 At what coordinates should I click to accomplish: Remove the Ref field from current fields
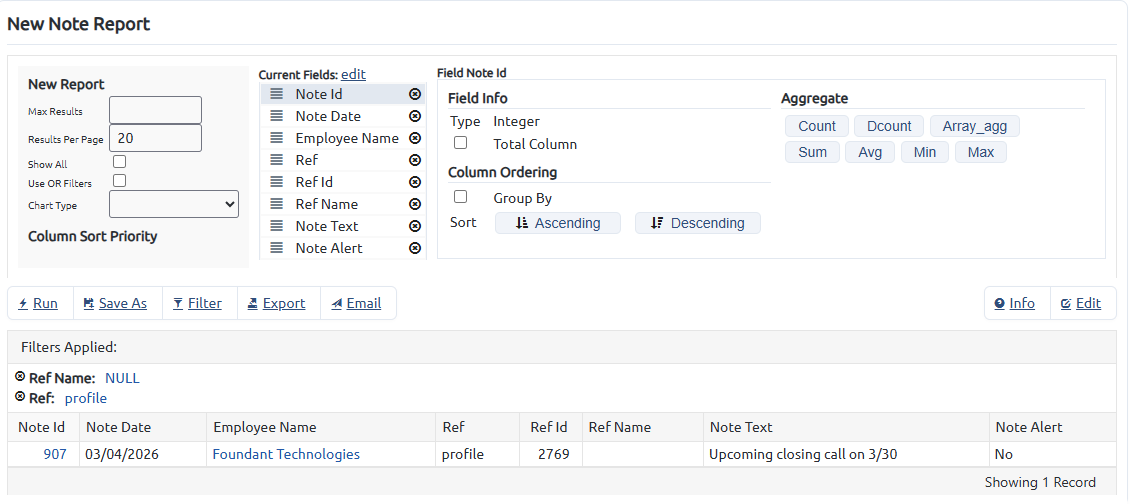415,160
